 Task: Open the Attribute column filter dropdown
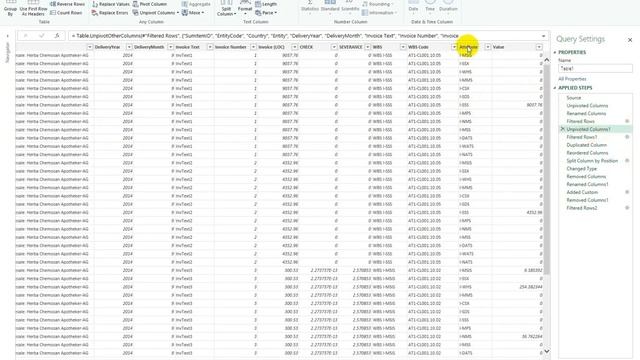(488, 47)
